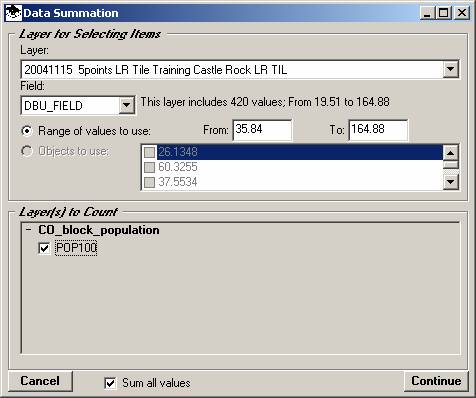The width and height of the screenshot is (476, 398).
Task: Click the text 'This layer includes 420 values'
Action: pyautogui.click(x=212, y=102)
